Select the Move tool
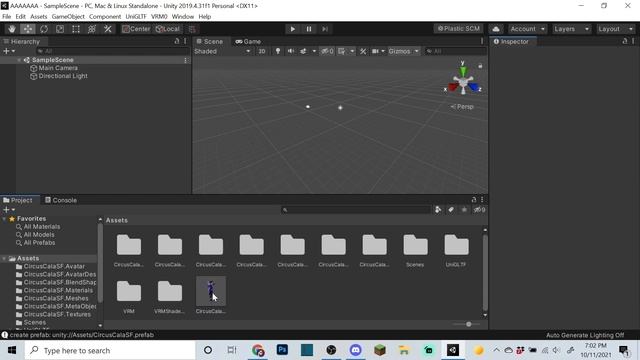The height and width of the screenshot is (360, 640). [x=28, y=29]
